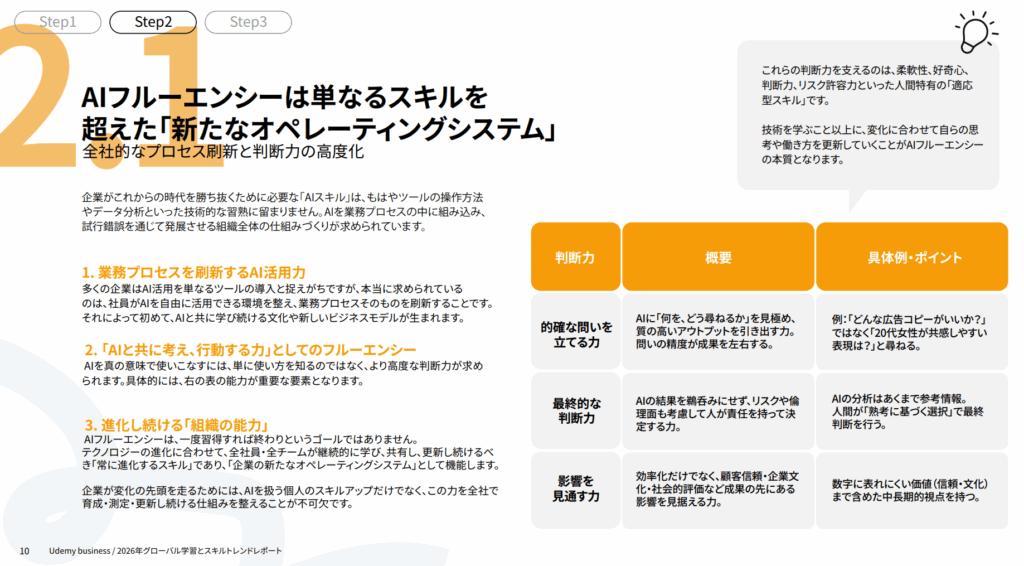Click the 具体例・ポイント table header
Screen dimensions: 1024x566
(x=914, y=257)
